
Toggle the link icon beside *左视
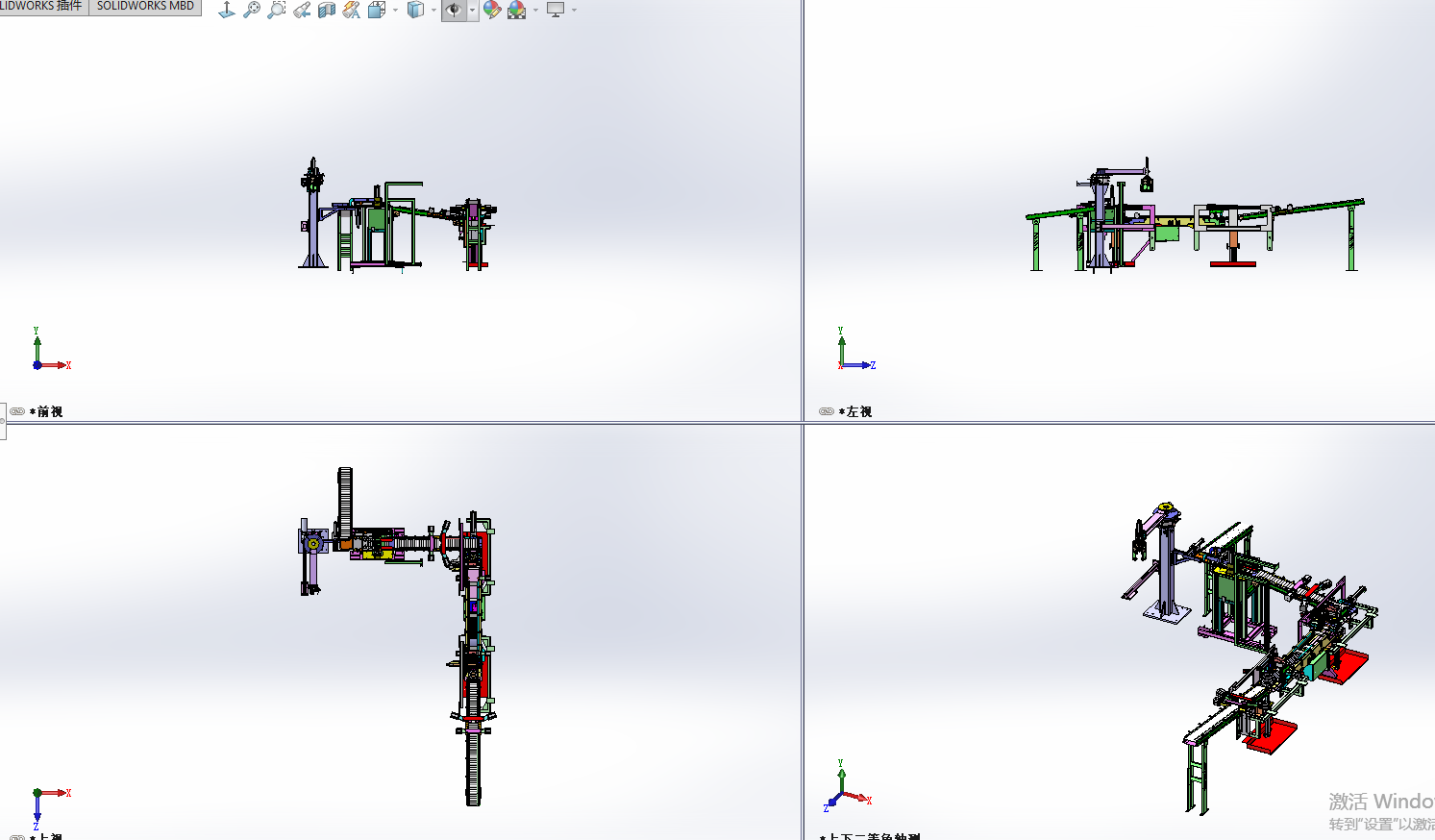[x=827, y=411]
